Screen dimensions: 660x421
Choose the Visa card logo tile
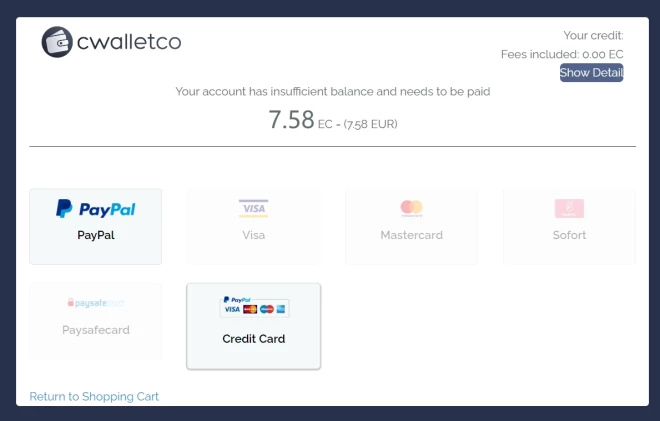(253, 208)
